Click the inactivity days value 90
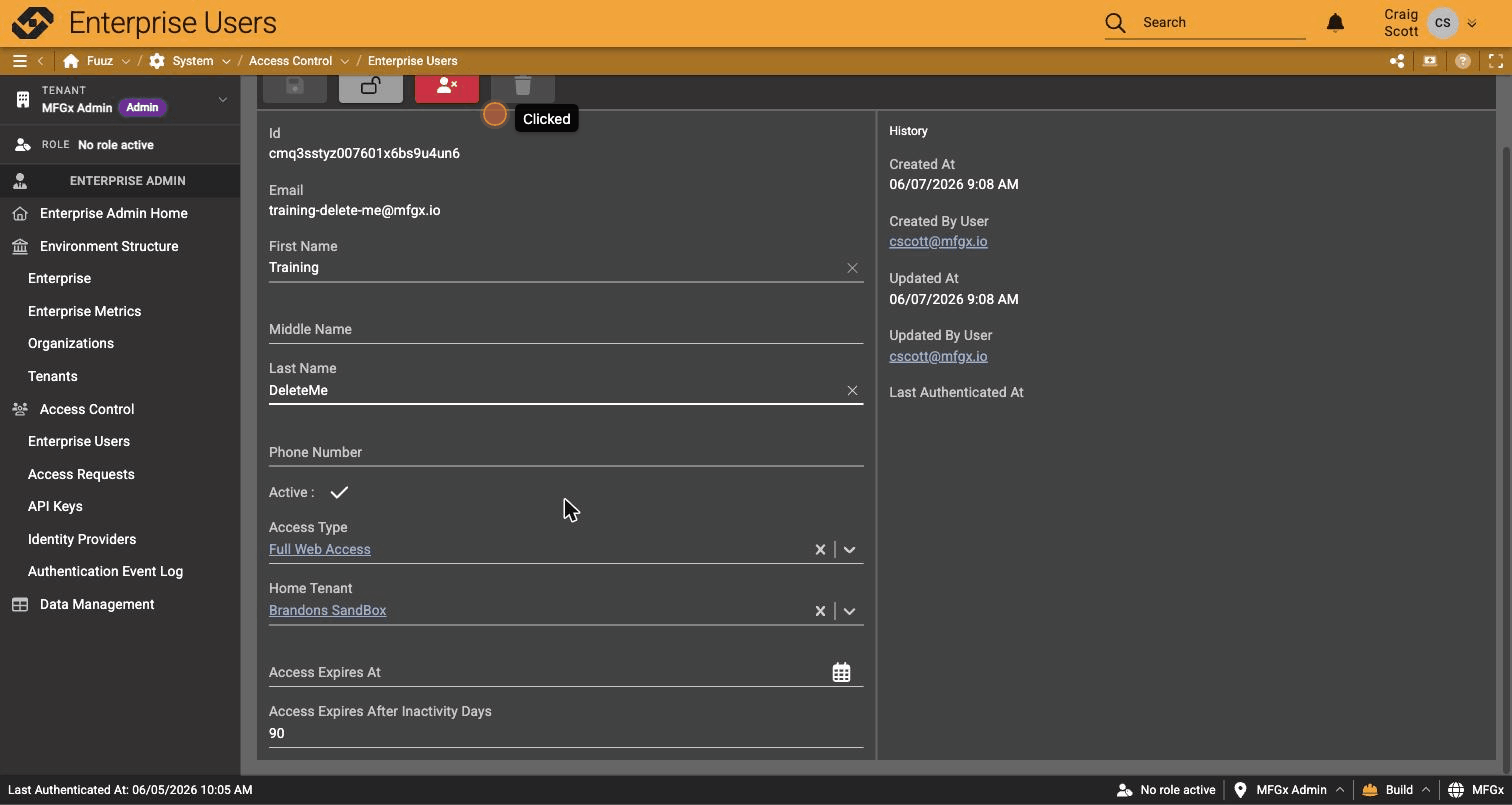Viewport: 1512px width, 805px height. pyautogui.click(x=277, y=734)
